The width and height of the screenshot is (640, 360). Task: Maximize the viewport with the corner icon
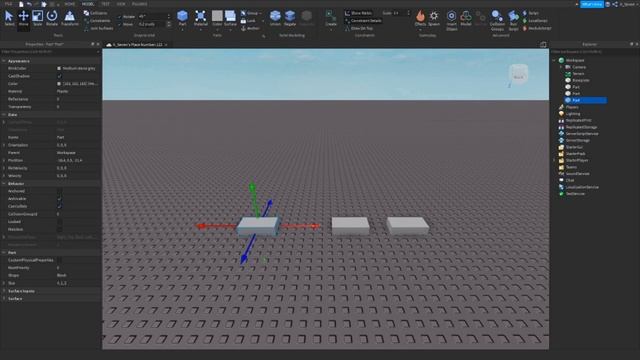coord(543,44)
